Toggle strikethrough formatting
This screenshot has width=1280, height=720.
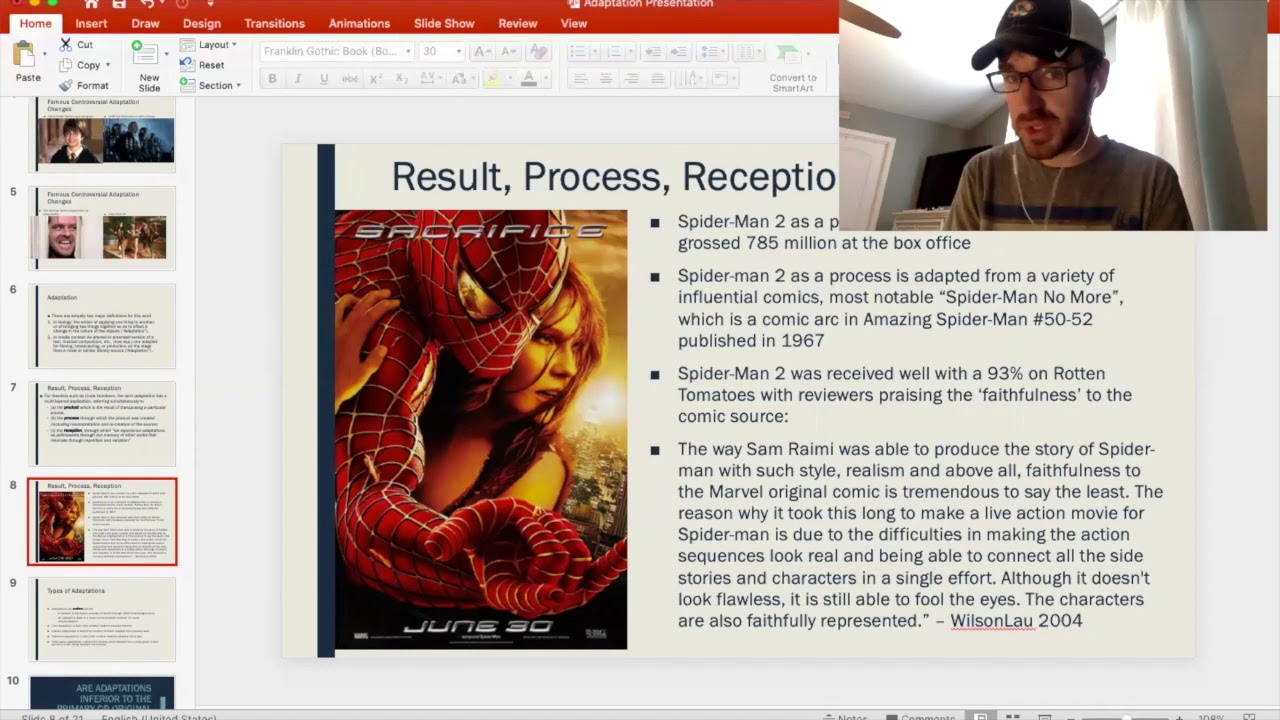pos(350,78)
